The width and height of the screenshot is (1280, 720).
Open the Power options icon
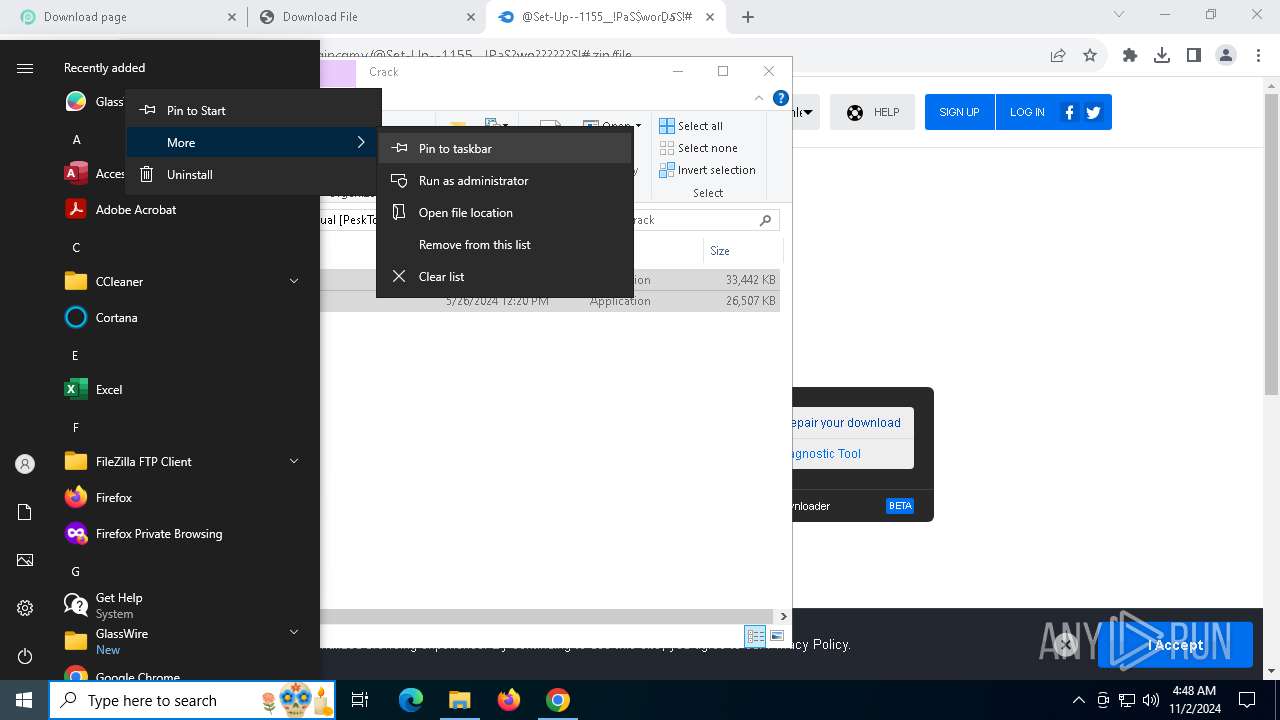[25, 656]
